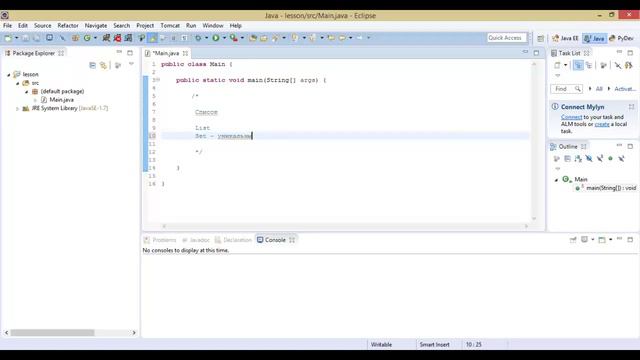Restart Tomcat using the third cat icon
Viewport: 640px width, 360px height.
coord(129,38)
